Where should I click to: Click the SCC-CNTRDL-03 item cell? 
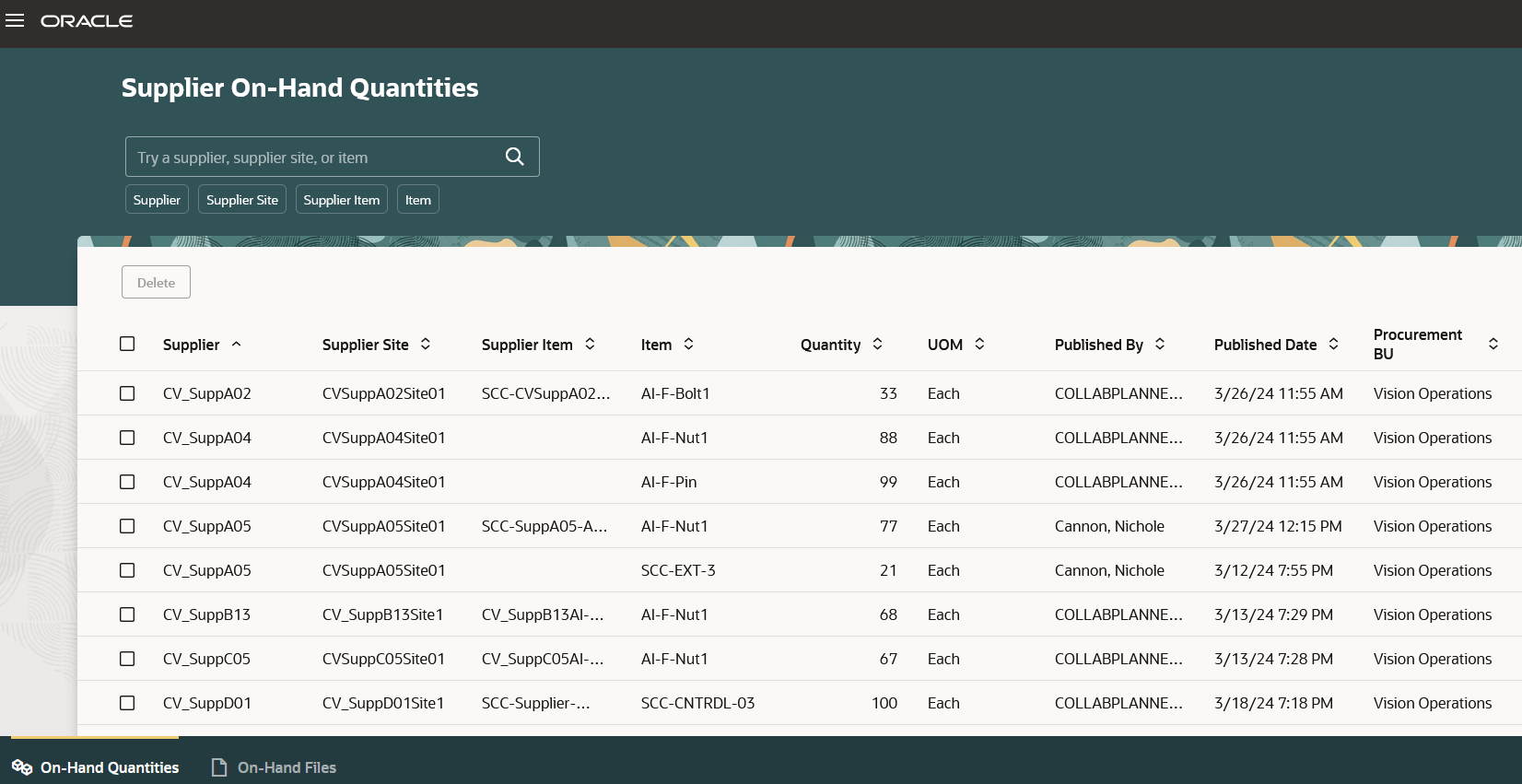coord(697,703)
